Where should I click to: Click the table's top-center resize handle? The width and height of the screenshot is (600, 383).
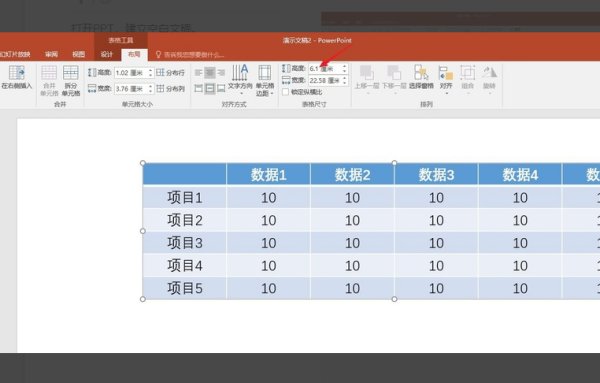[x=394, y=163]
